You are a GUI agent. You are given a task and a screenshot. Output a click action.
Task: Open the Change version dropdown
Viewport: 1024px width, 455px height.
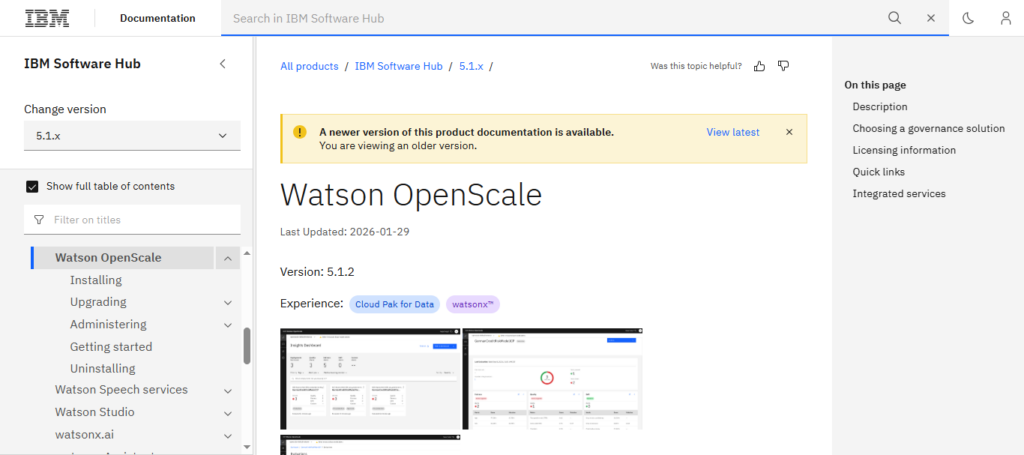tap(133, 136)
